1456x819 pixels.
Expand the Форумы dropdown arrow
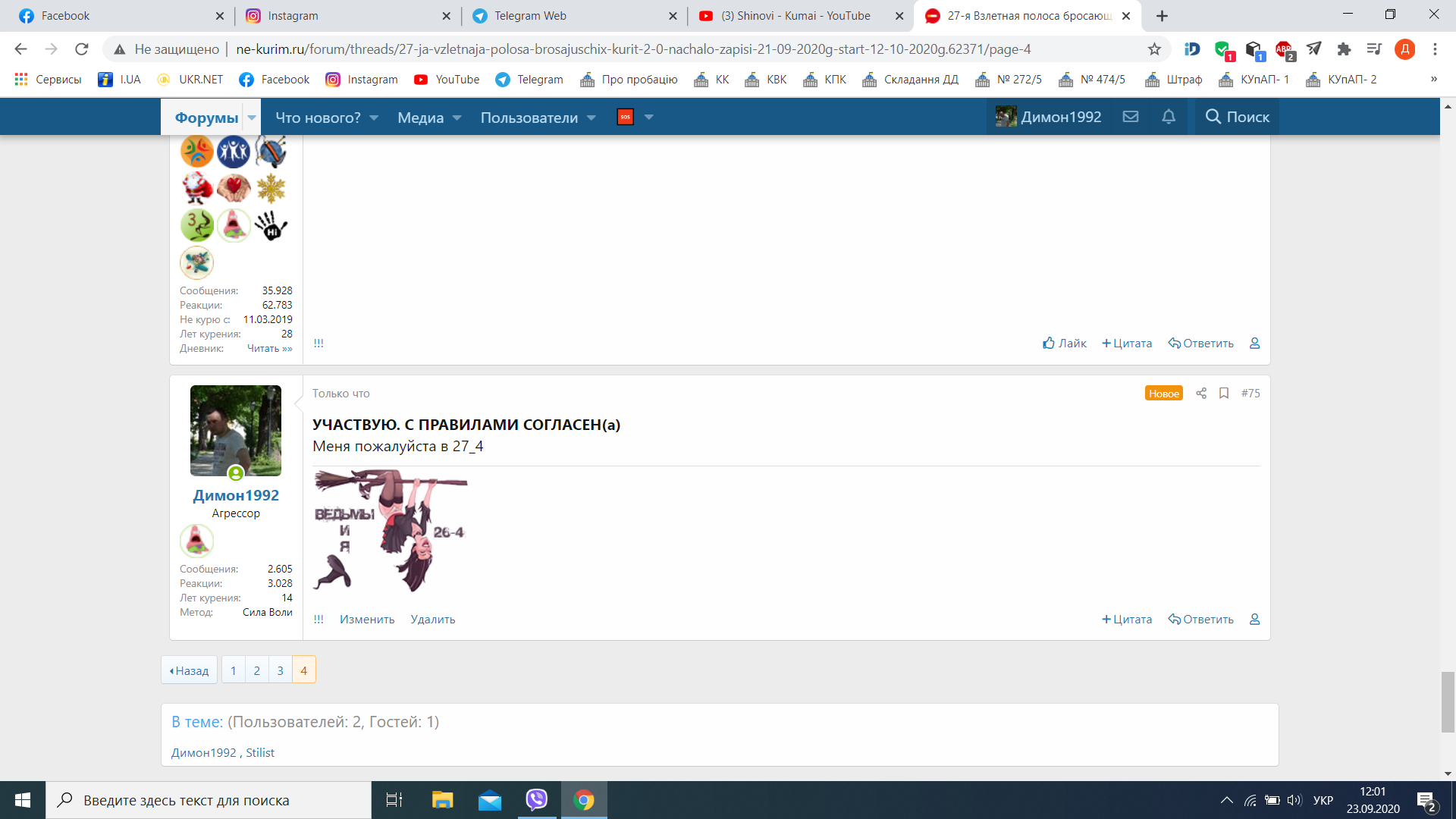(252, 118)
